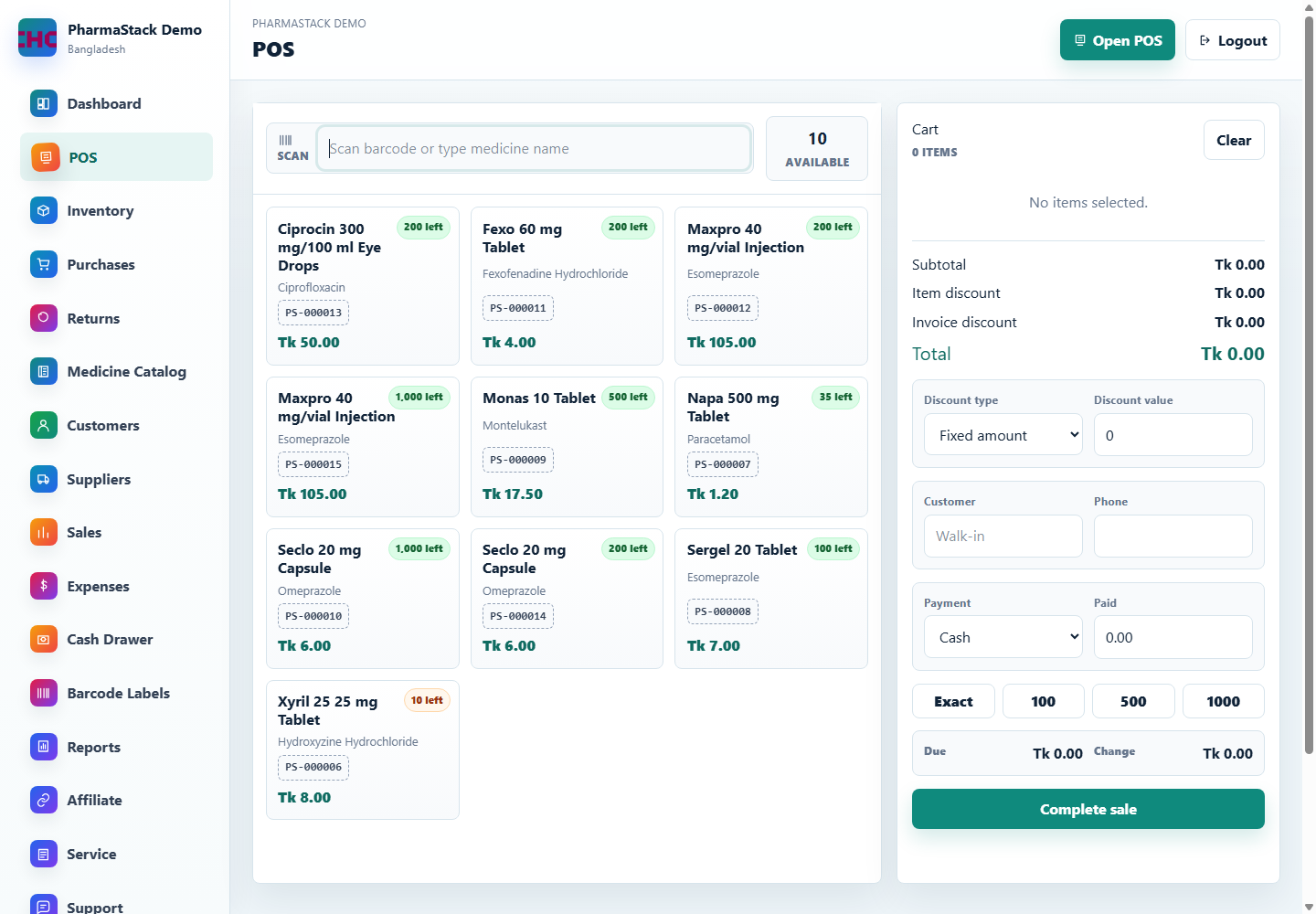Open Cash Drawer page
The image size is (1316, 914).
pos(116,639)
